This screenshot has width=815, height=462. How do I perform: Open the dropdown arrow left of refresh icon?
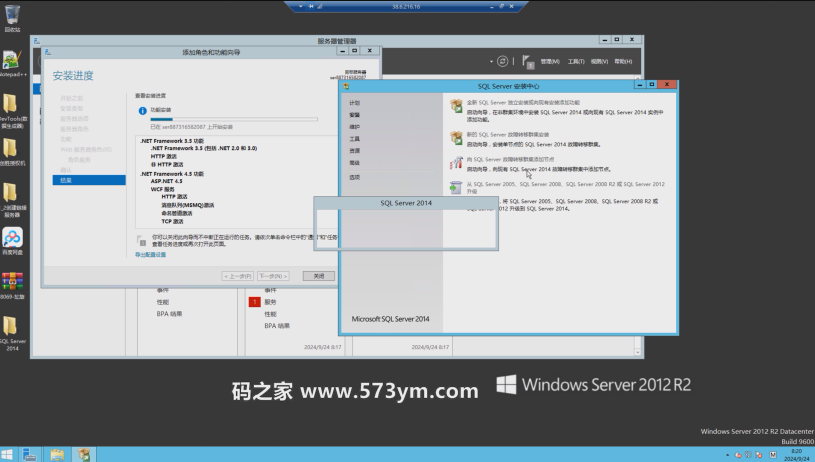[491, 61]
